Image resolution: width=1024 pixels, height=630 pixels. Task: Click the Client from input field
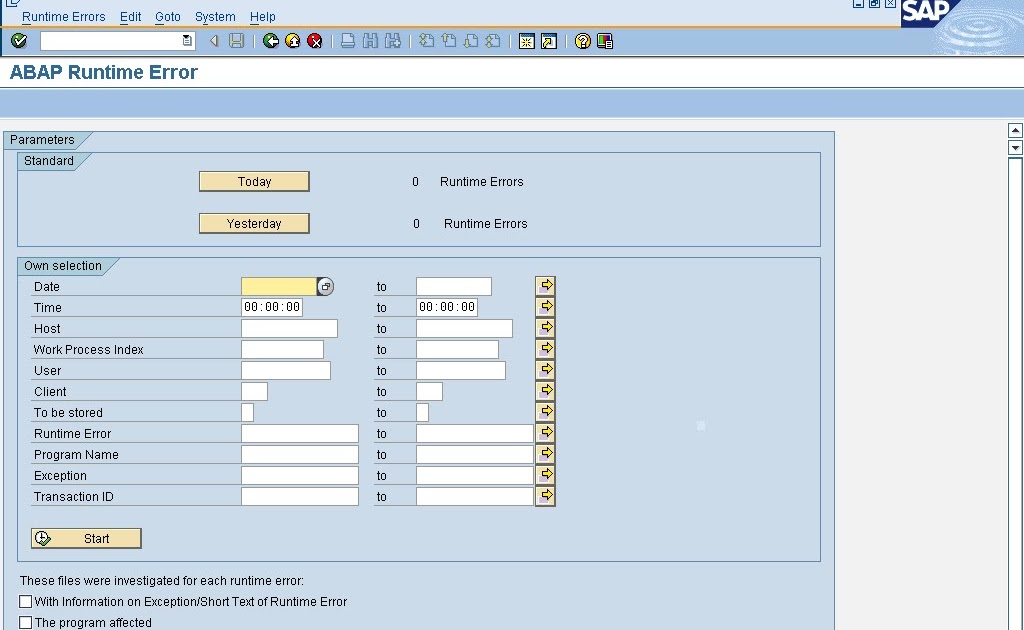pyautogui.click(x=255, y=391)
